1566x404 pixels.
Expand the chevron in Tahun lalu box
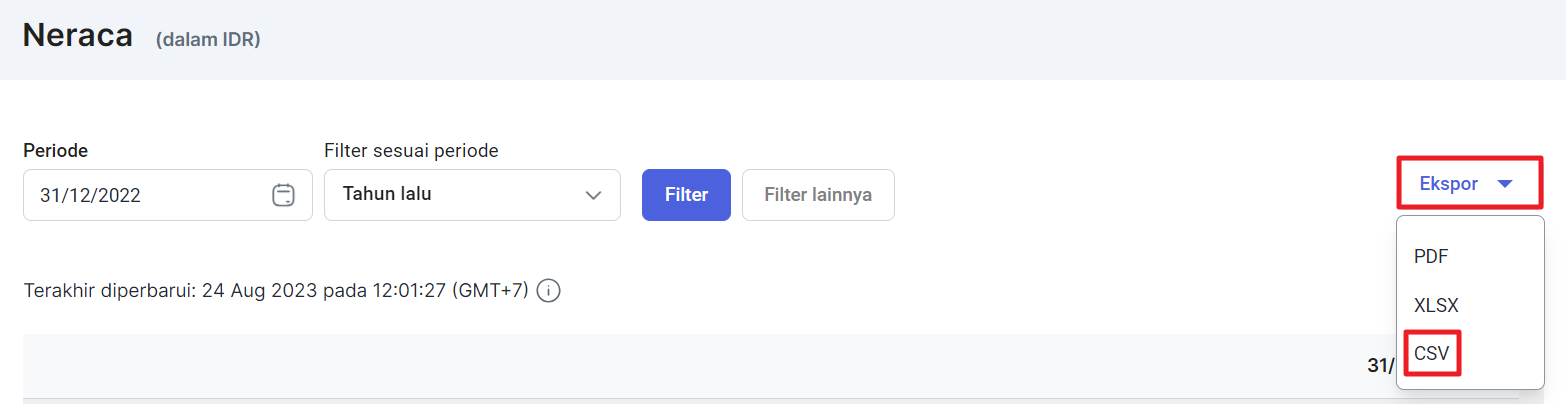tap(593, 194)
